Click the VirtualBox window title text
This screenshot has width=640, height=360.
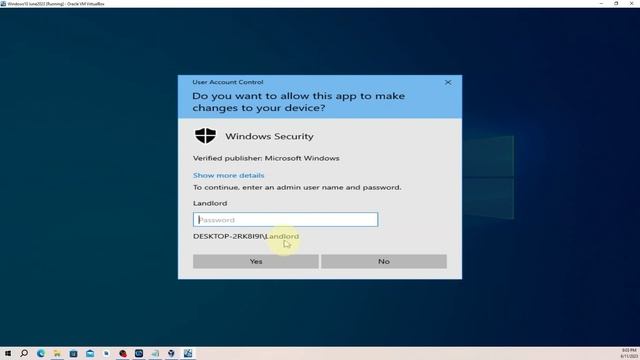pyautogui.click(x=56, y=4)
